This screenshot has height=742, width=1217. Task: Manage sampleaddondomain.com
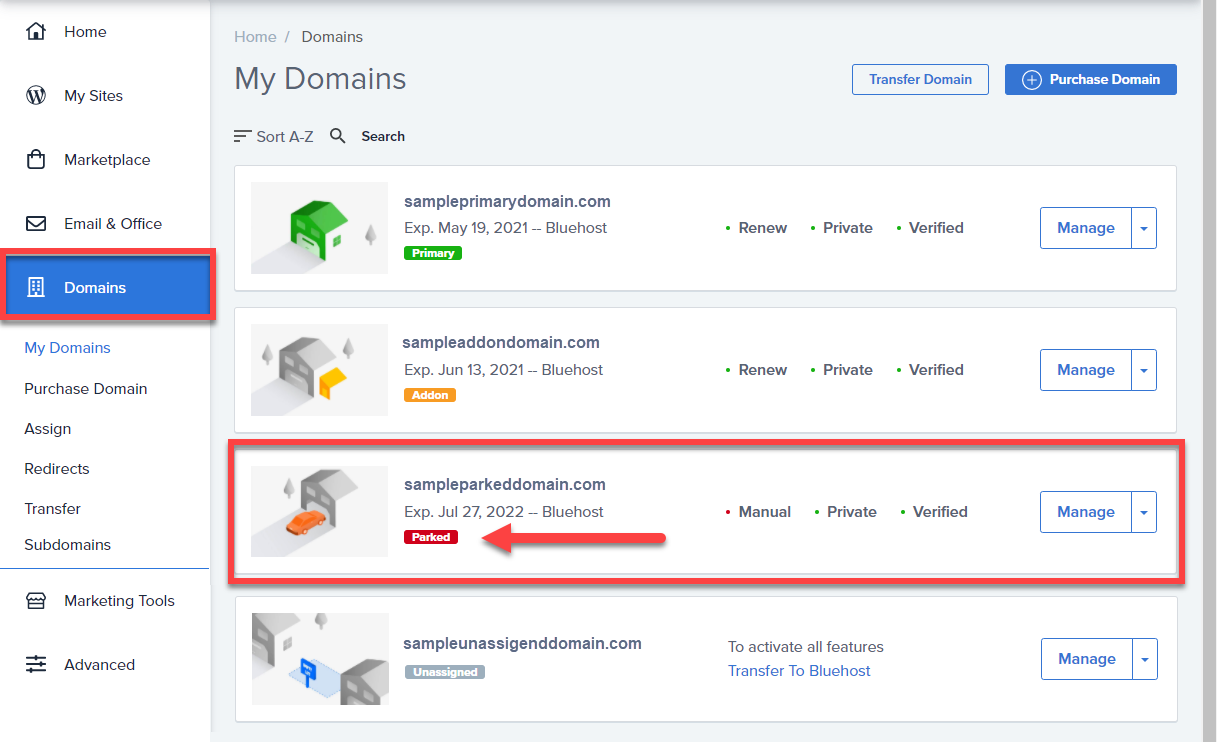click(1086, 370)
